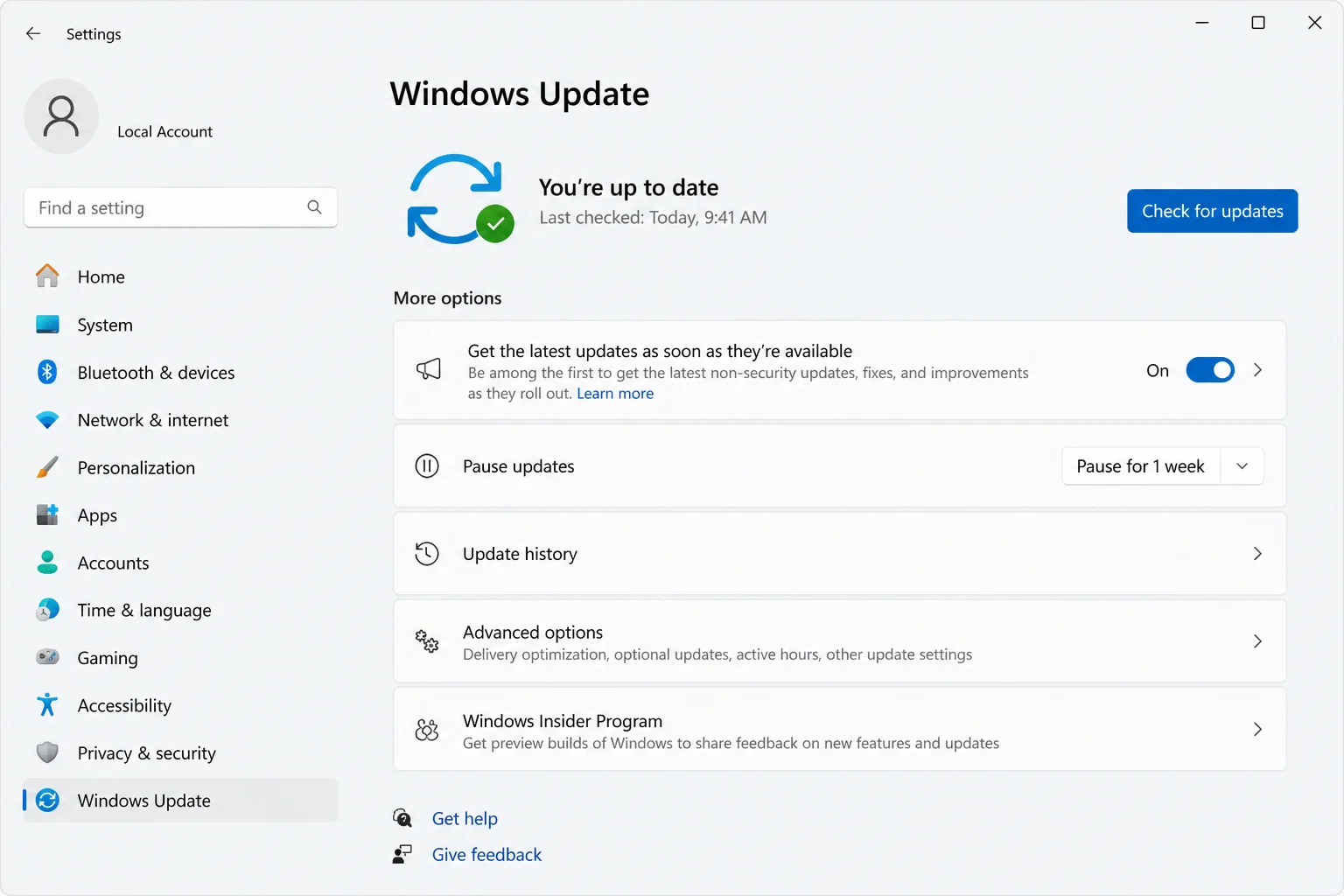This screenshot has width=1344, height=896.
Task: Maximize the Settings window
Action: 1258,23
